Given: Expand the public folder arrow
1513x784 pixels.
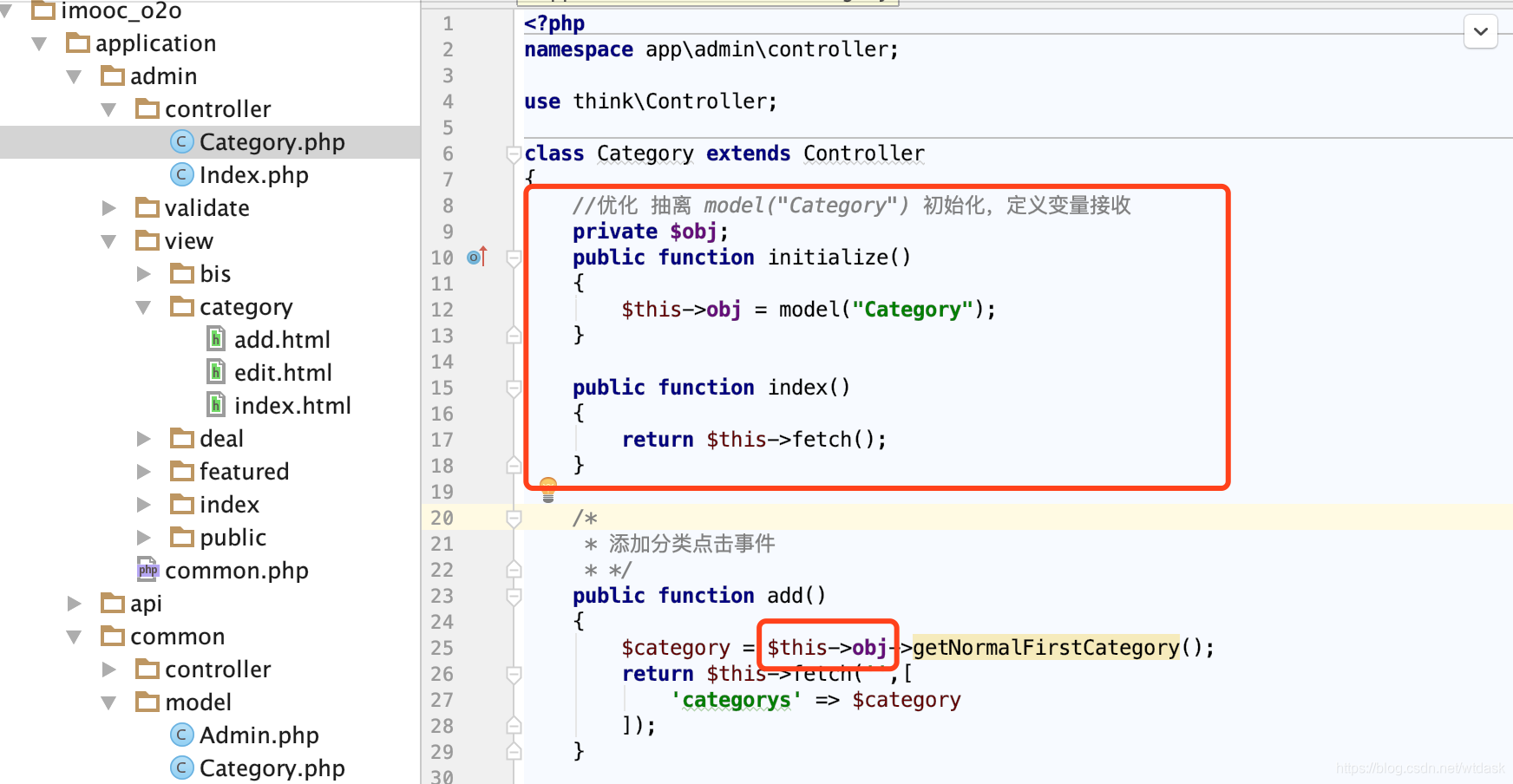Looking at the screenshot, I should tap(143, 538).
